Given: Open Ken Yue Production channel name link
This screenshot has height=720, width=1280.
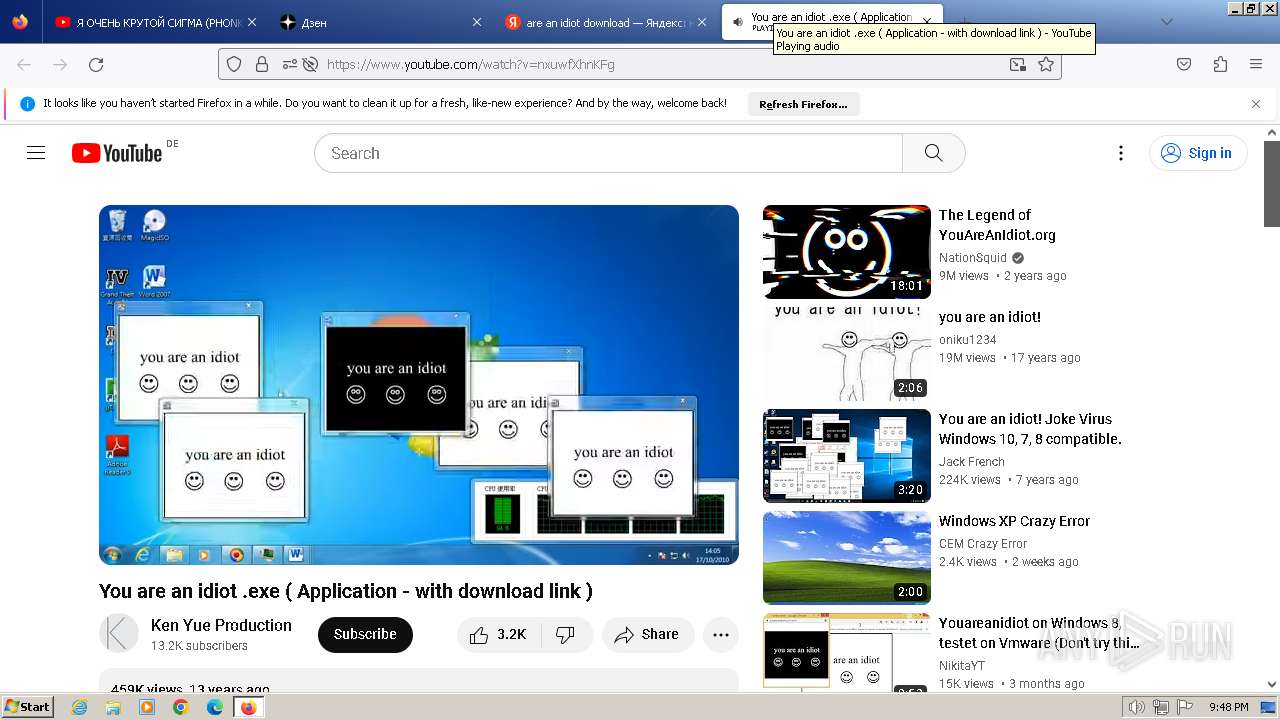Looking at the screenshot, I should pyautogui.click(x=221, y=625).
